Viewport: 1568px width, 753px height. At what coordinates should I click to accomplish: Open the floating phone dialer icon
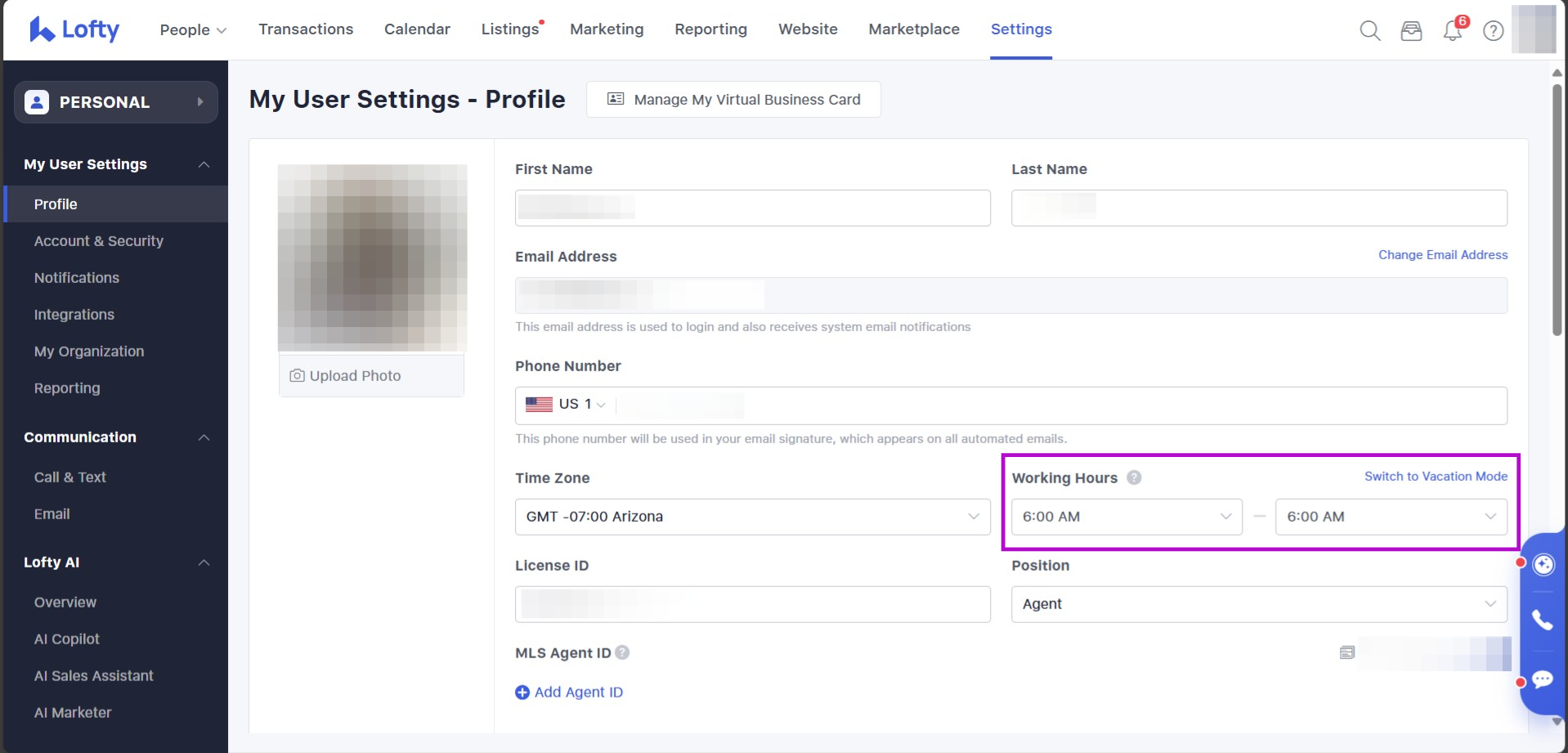1543,621
